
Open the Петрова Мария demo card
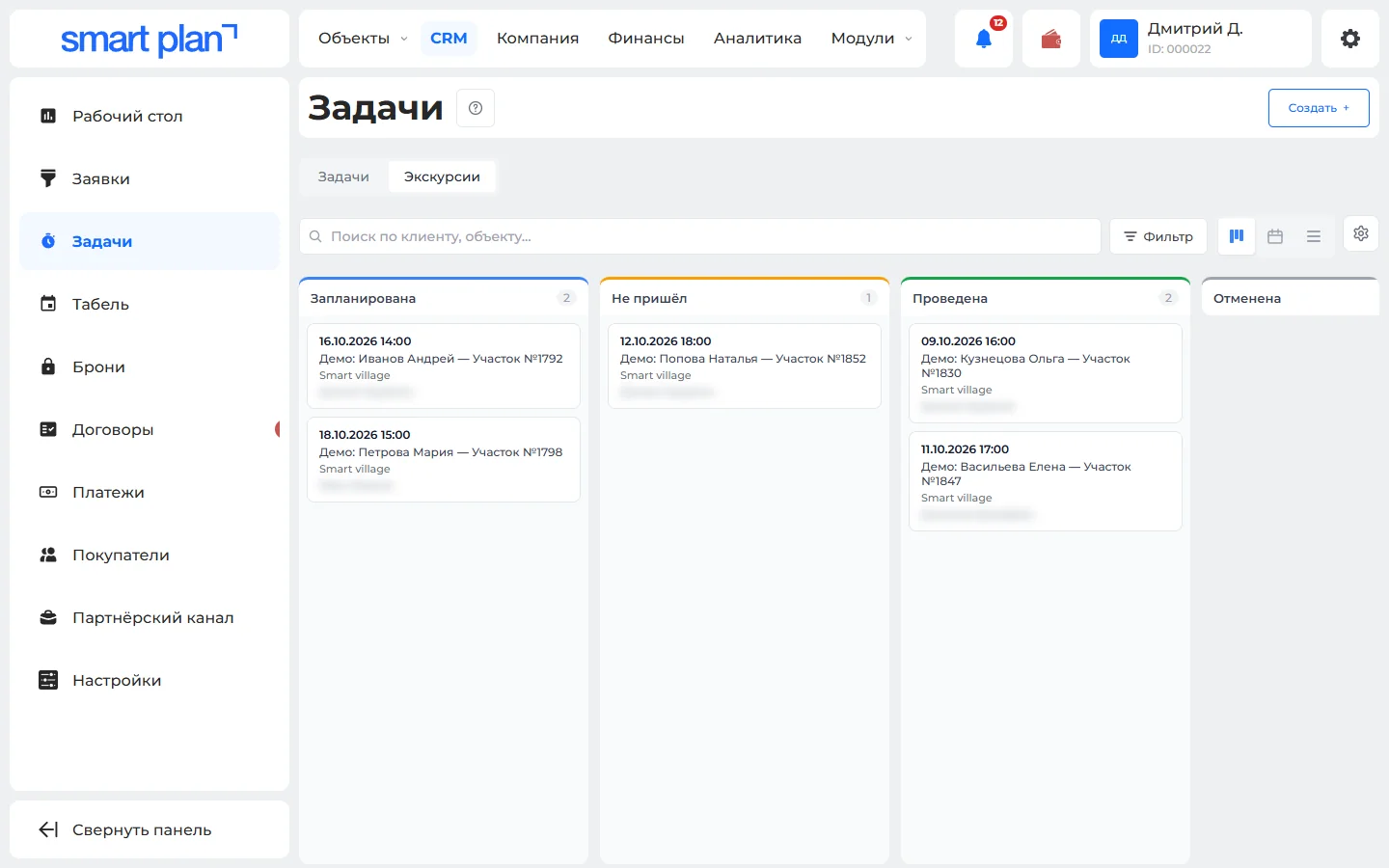tap(444, 459)
